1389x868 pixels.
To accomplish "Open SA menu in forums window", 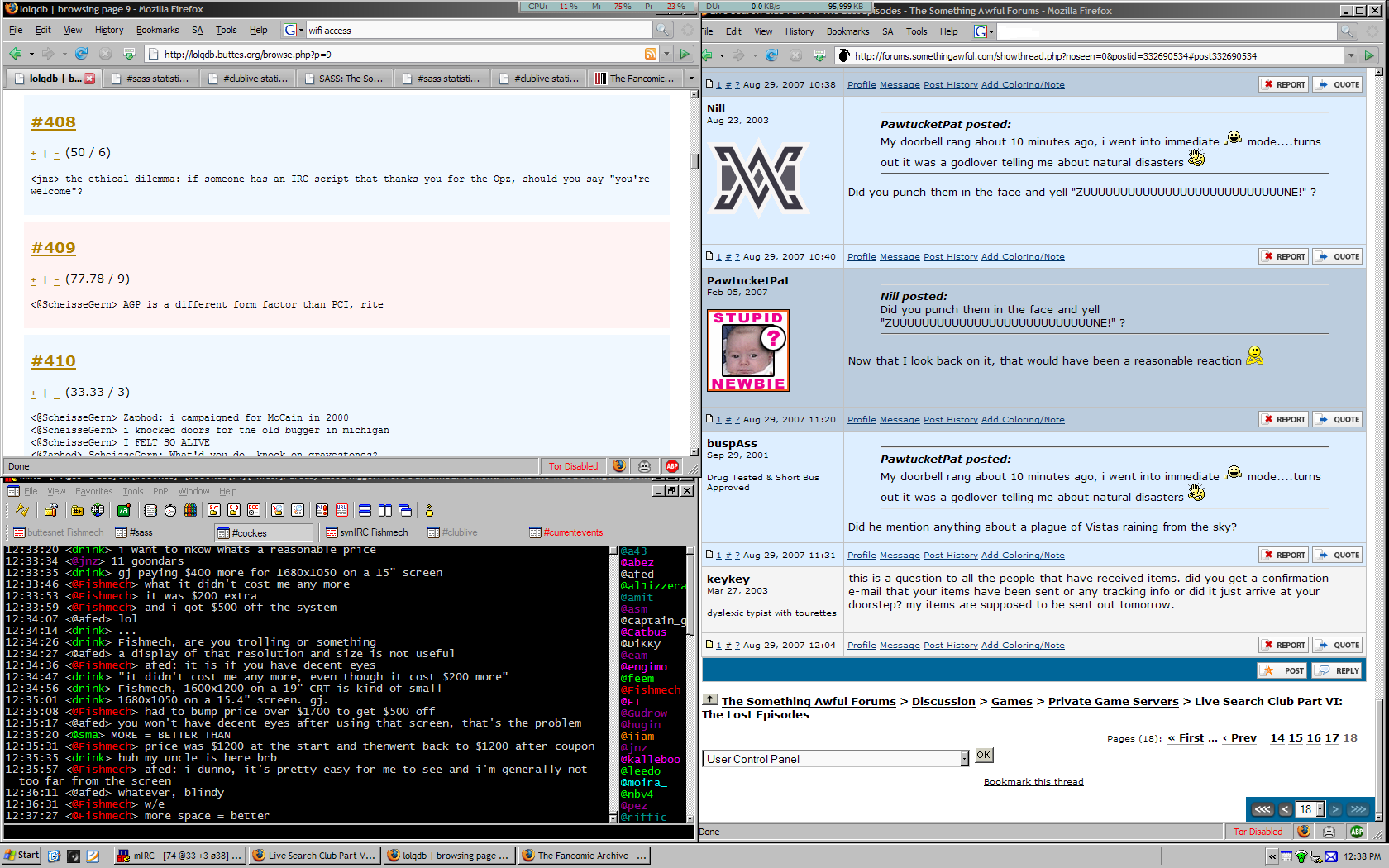I will (888, 31).
